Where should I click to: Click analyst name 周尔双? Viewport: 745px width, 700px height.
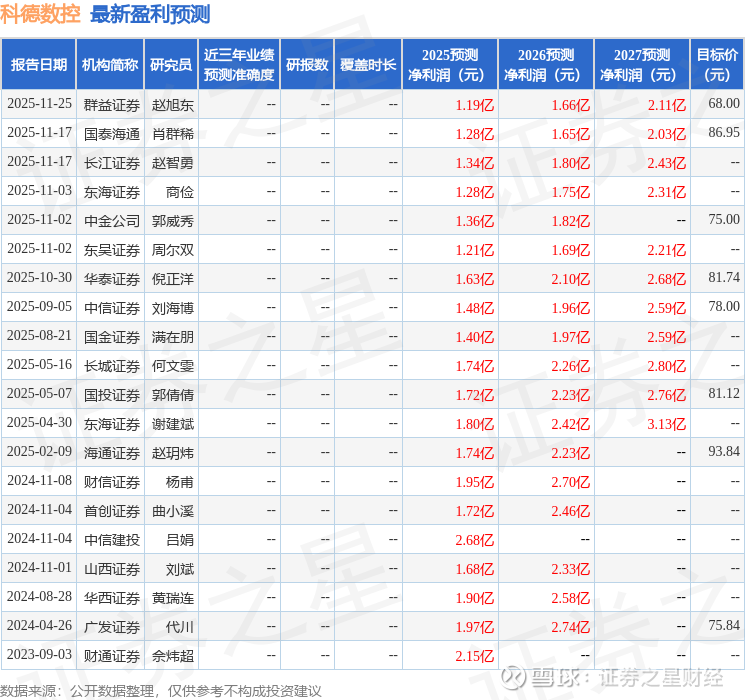pos(172,250)
